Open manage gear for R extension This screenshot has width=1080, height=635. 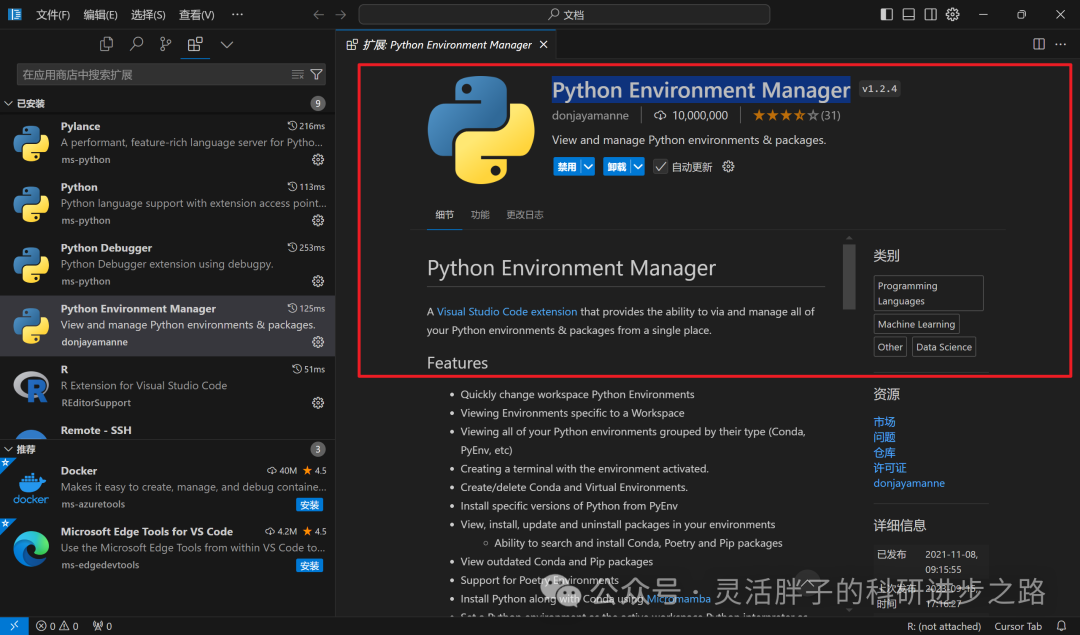click(x=318, y=403)
